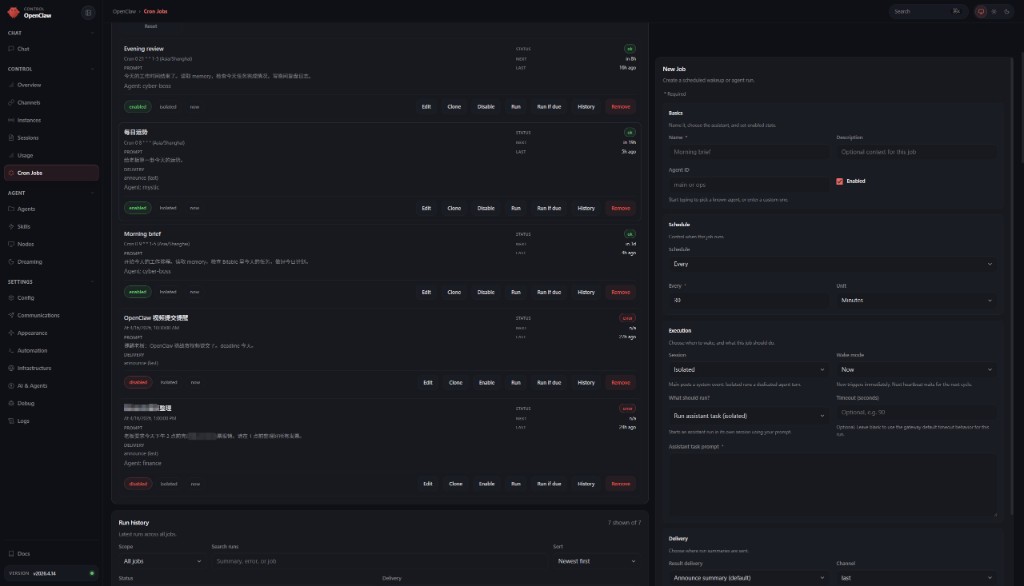Viewport: 1024px width, 586px height.
Task: Click Run if due for Morning brief
Action: click(x=549, y=292)
